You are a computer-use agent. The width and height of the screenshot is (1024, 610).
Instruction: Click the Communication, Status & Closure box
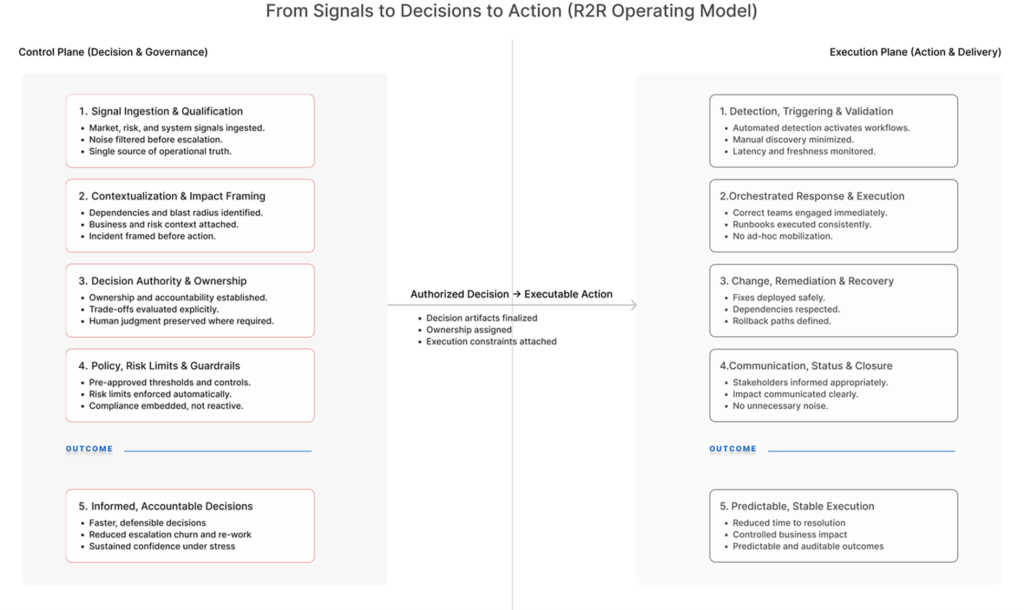(x=833, y=385)
